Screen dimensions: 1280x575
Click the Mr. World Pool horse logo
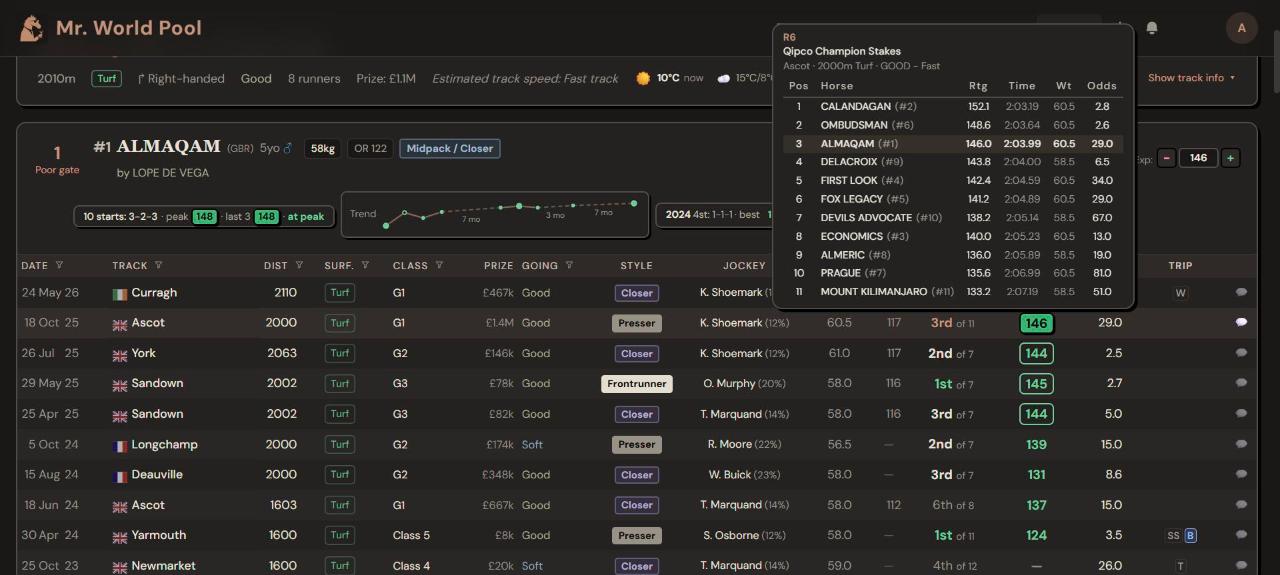[31, 28]
